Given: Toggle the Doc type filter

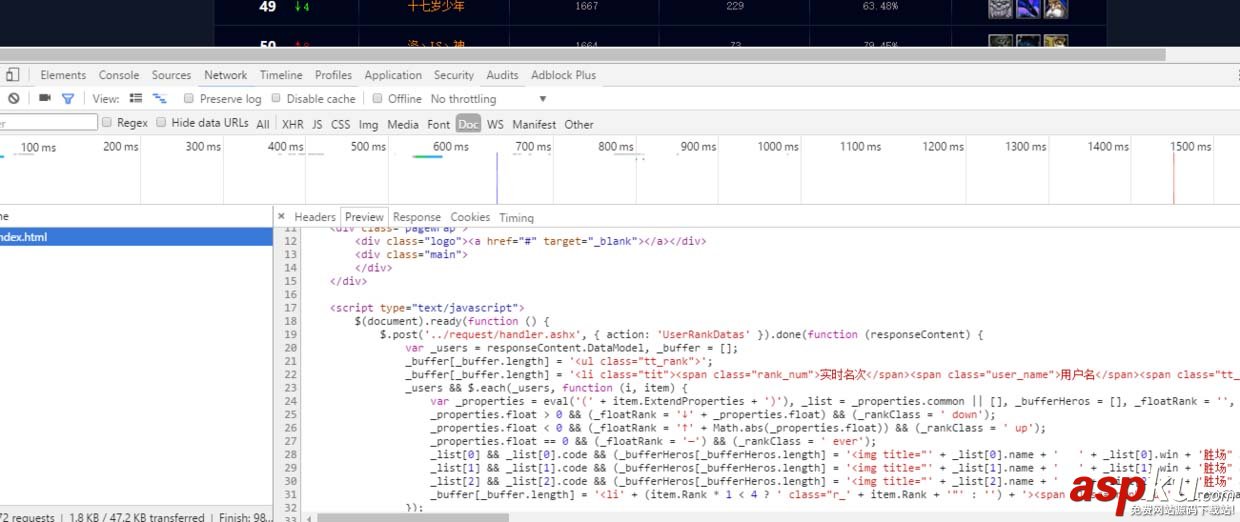Looking at the screenshot, I should tap(468, 124).
